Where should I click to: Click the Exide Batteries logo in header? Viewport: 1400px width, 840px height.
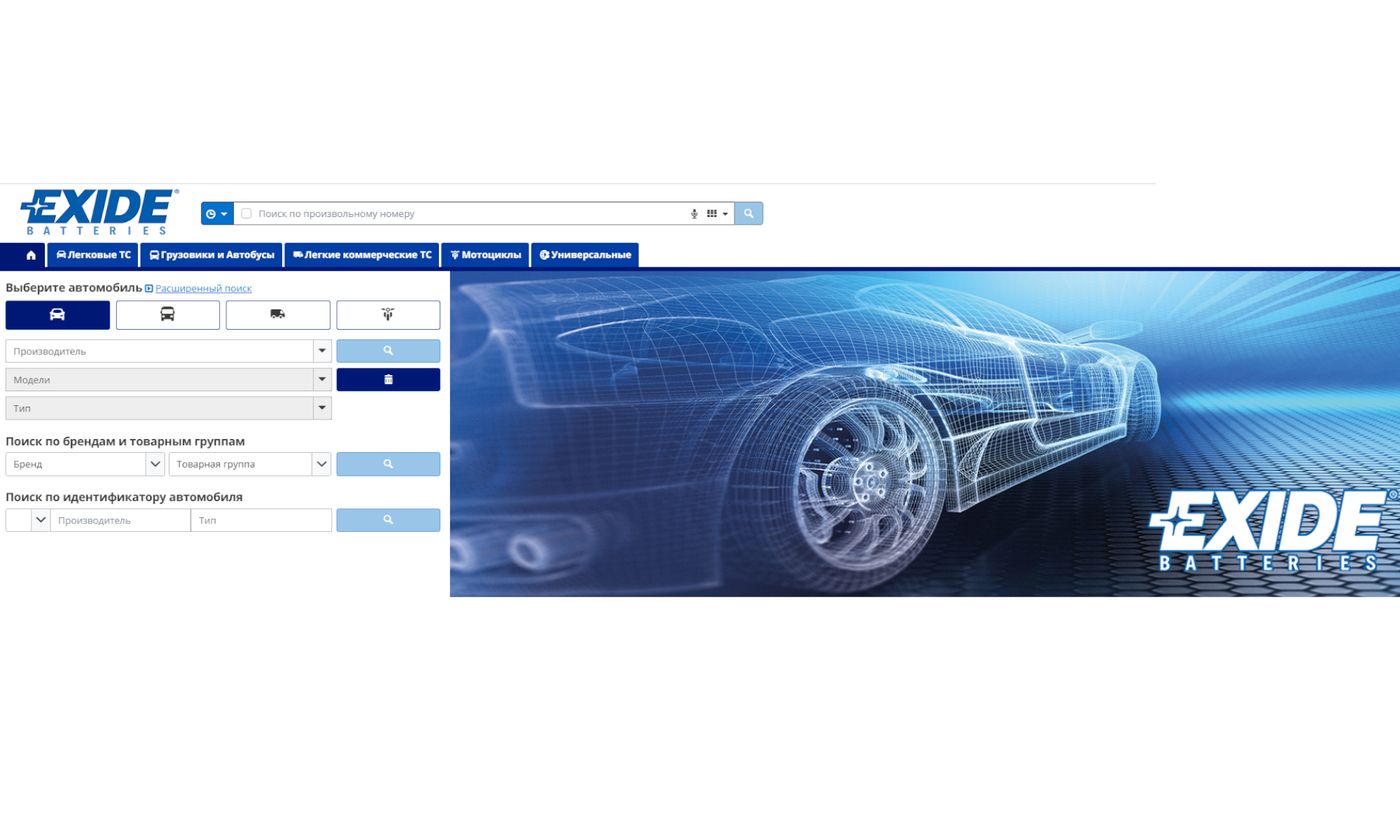click(x=99, y=212)
